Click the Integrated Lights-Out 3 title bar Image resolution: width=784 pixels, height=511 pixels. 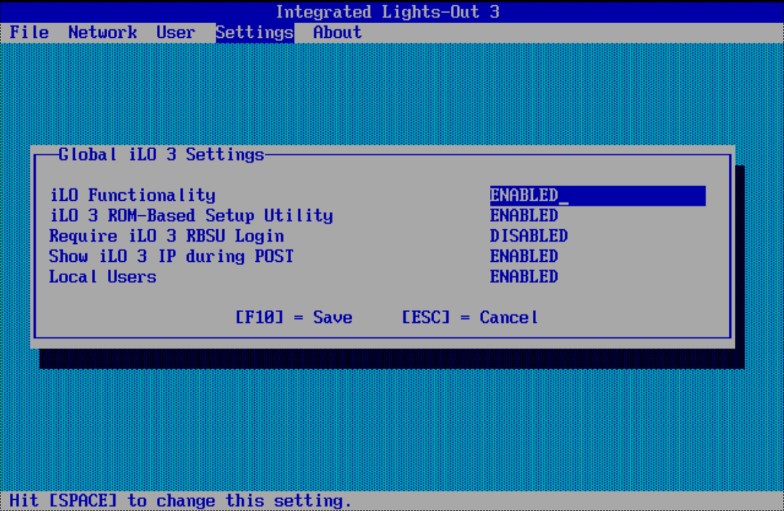[388, 12]
